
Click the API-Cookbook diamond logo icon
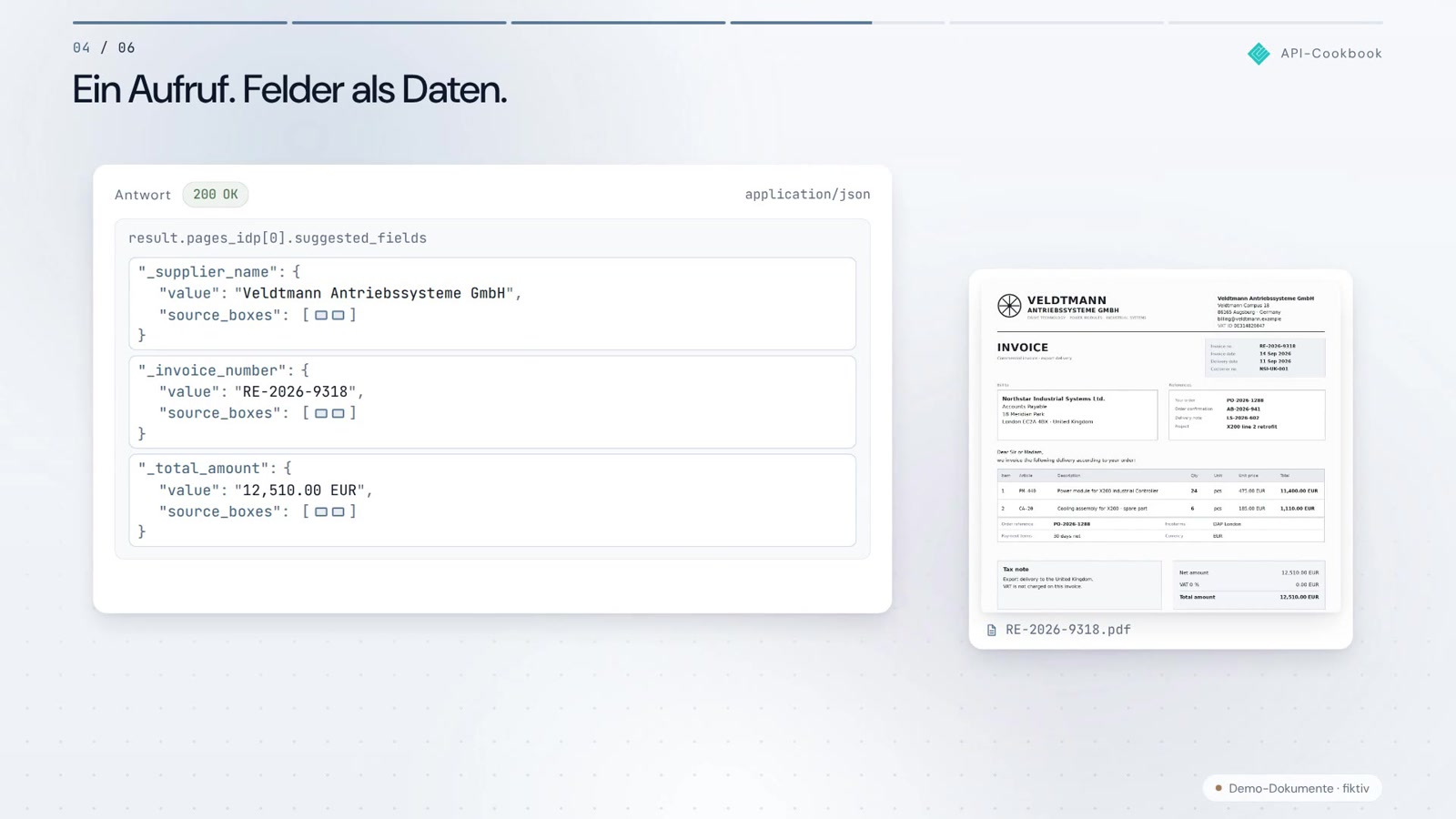pos(1259,54)
